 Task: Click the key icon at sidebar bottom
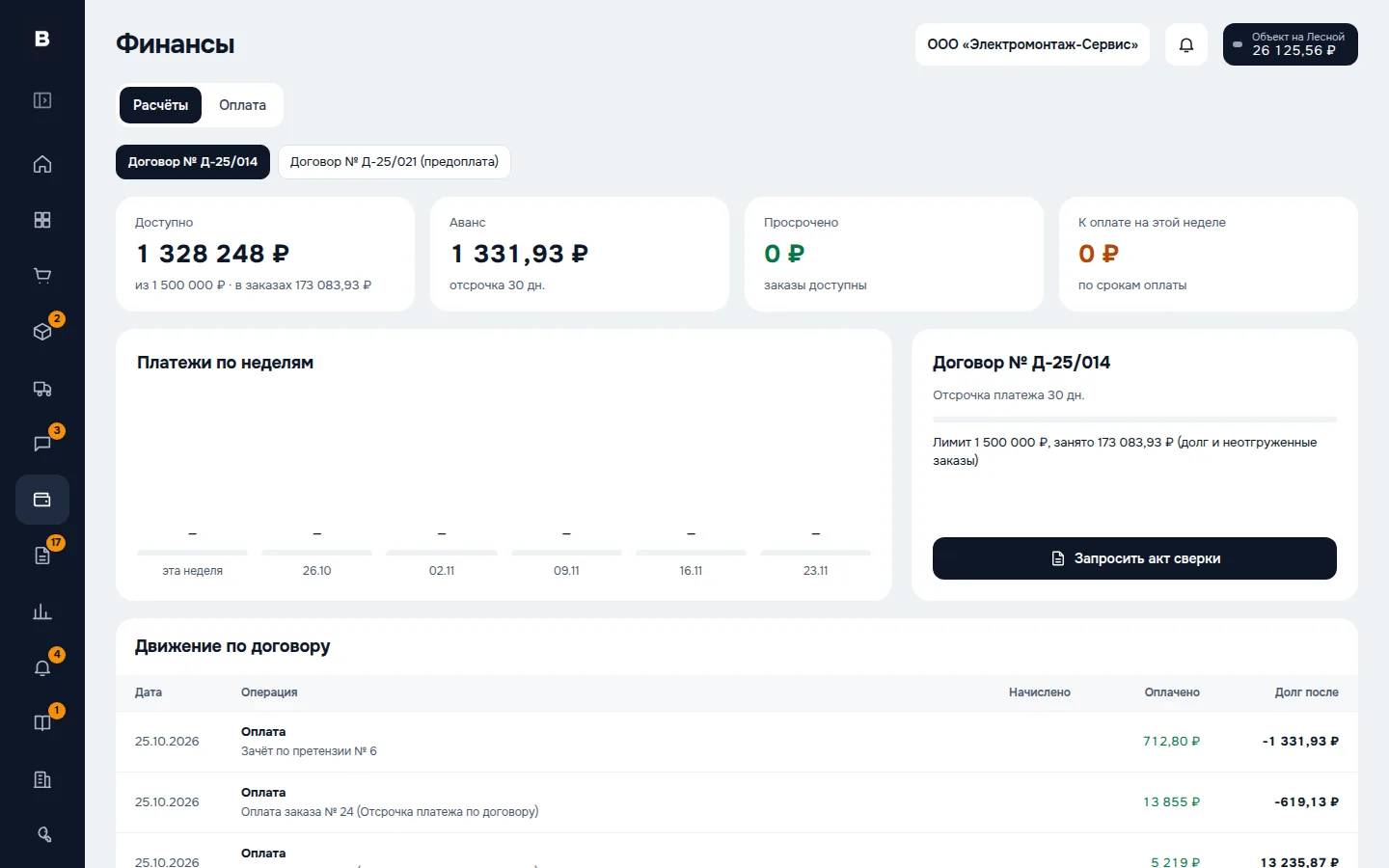pos(42,835)
